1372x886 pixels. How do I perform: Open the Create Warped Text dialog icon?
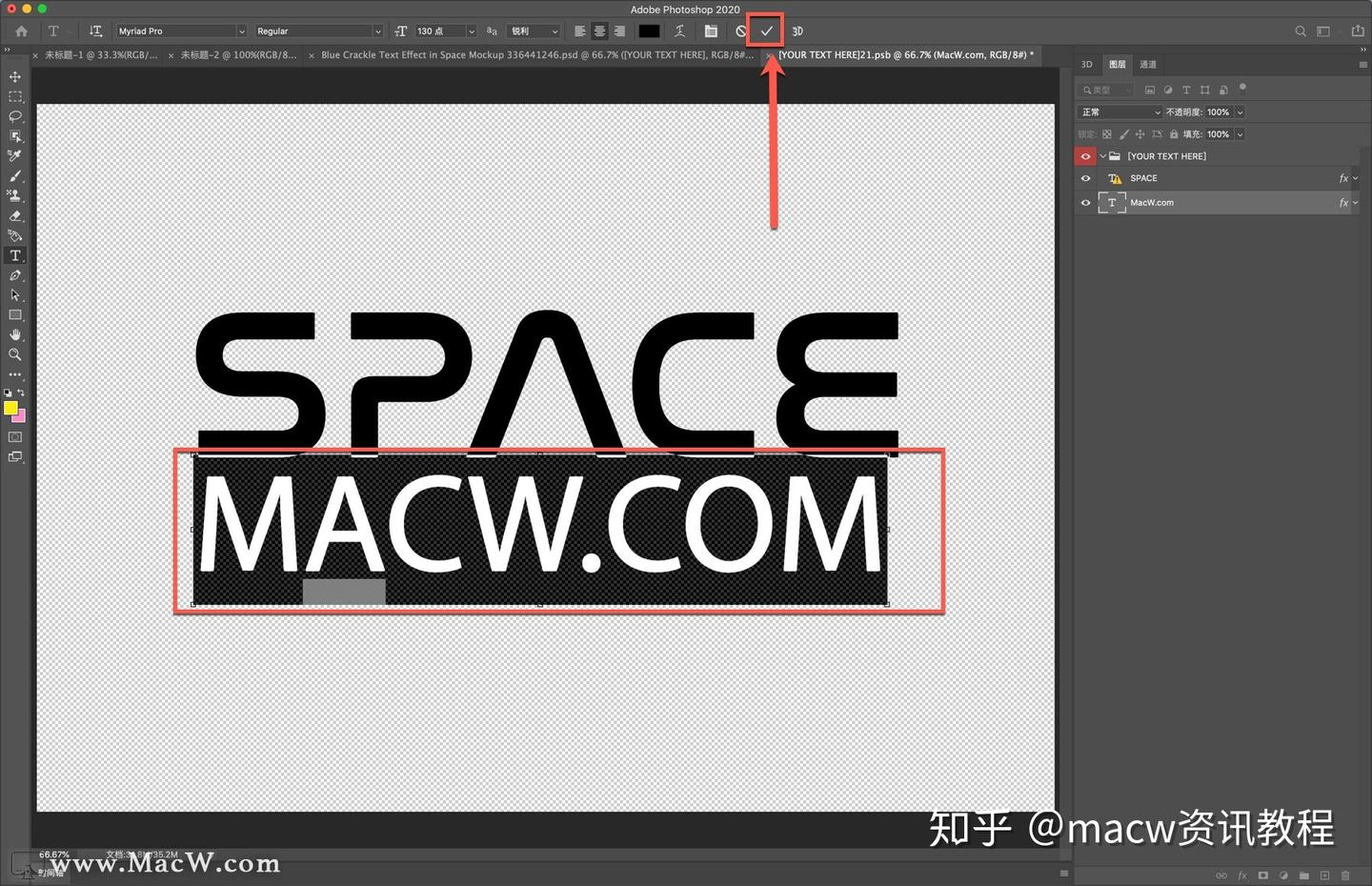(x=679, y=30)
